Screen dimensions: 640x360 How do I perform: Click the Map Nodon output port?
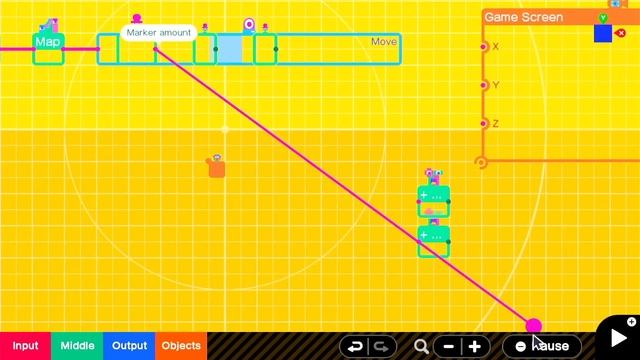(x=63, y=49)
